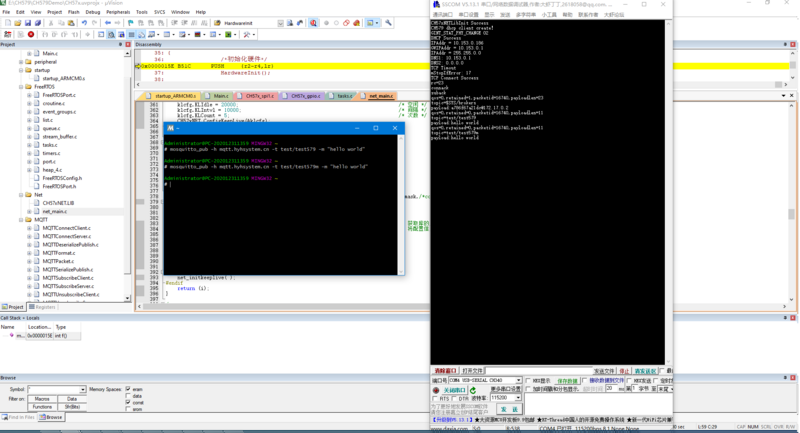
Task: Enable the RTS checkbox in SSCOM
Action: pos(435,398)
